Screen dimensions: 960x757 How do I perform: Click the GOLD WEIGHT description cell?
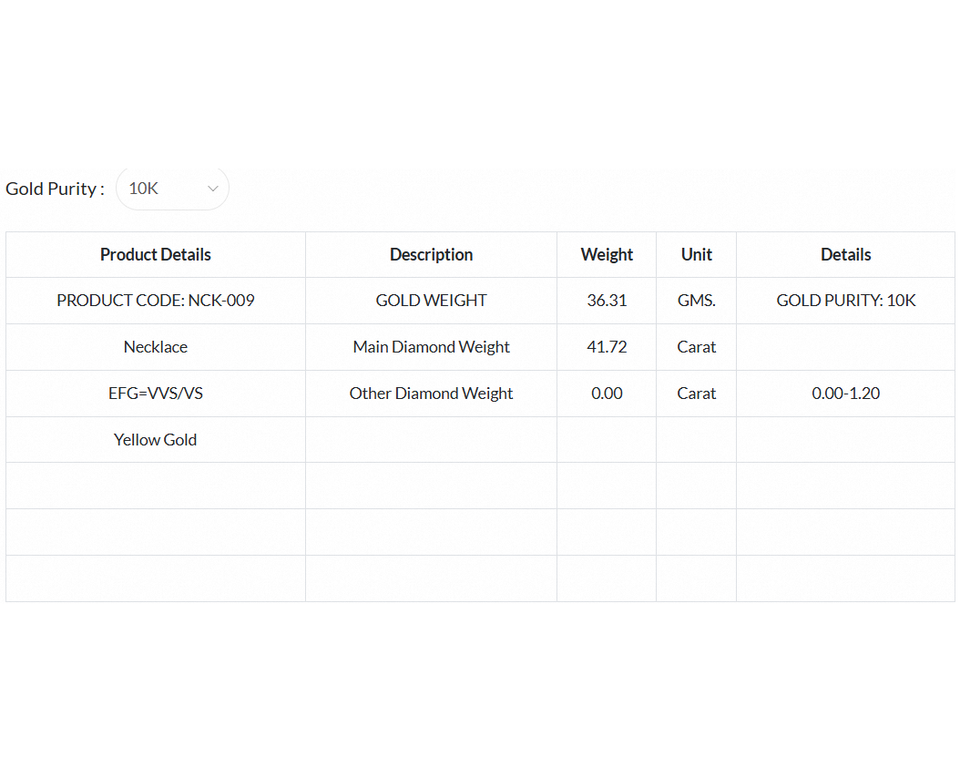pos(431,300)
